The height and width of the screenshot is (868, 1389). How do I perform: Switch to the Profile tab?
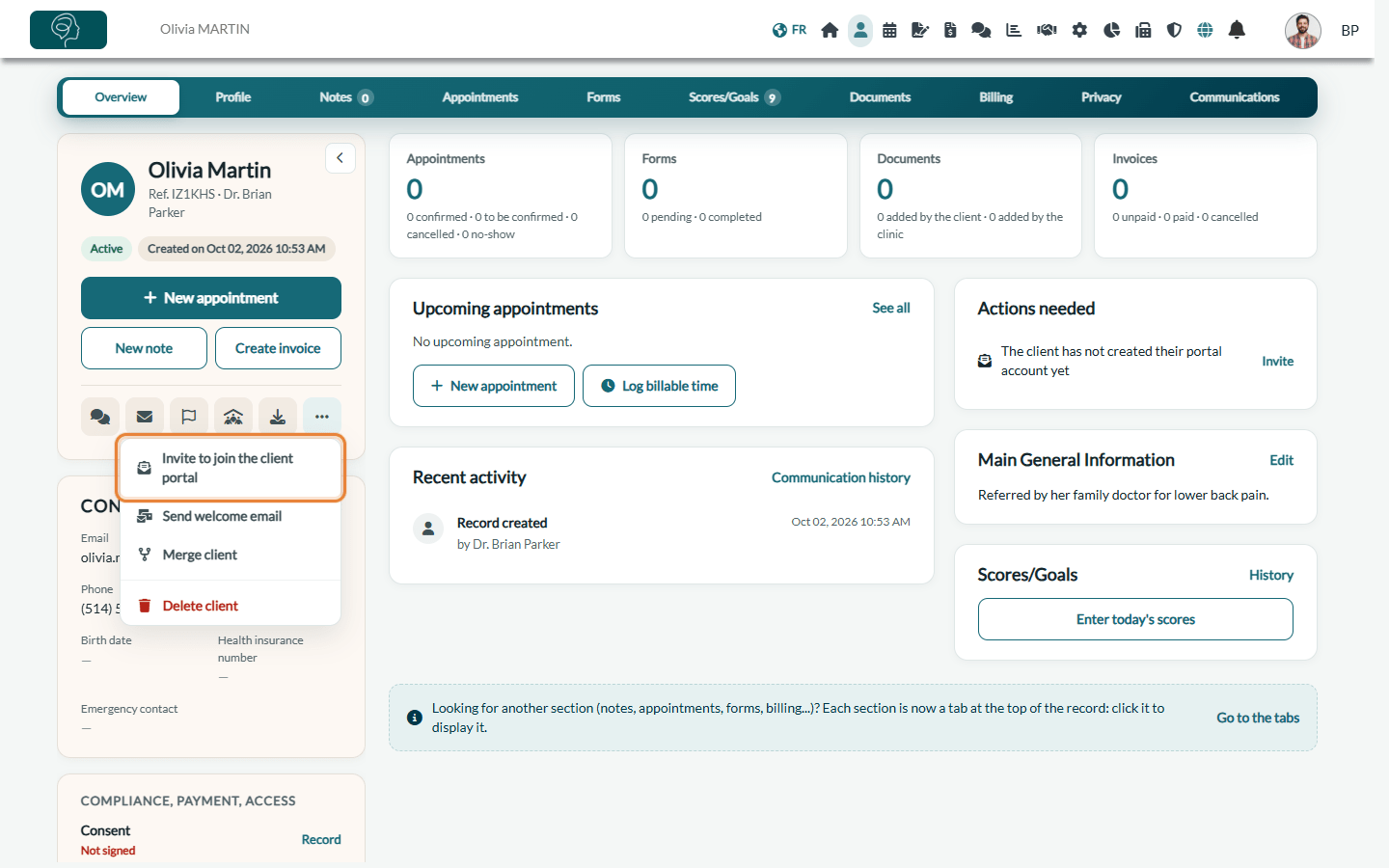tap(233, 97)
